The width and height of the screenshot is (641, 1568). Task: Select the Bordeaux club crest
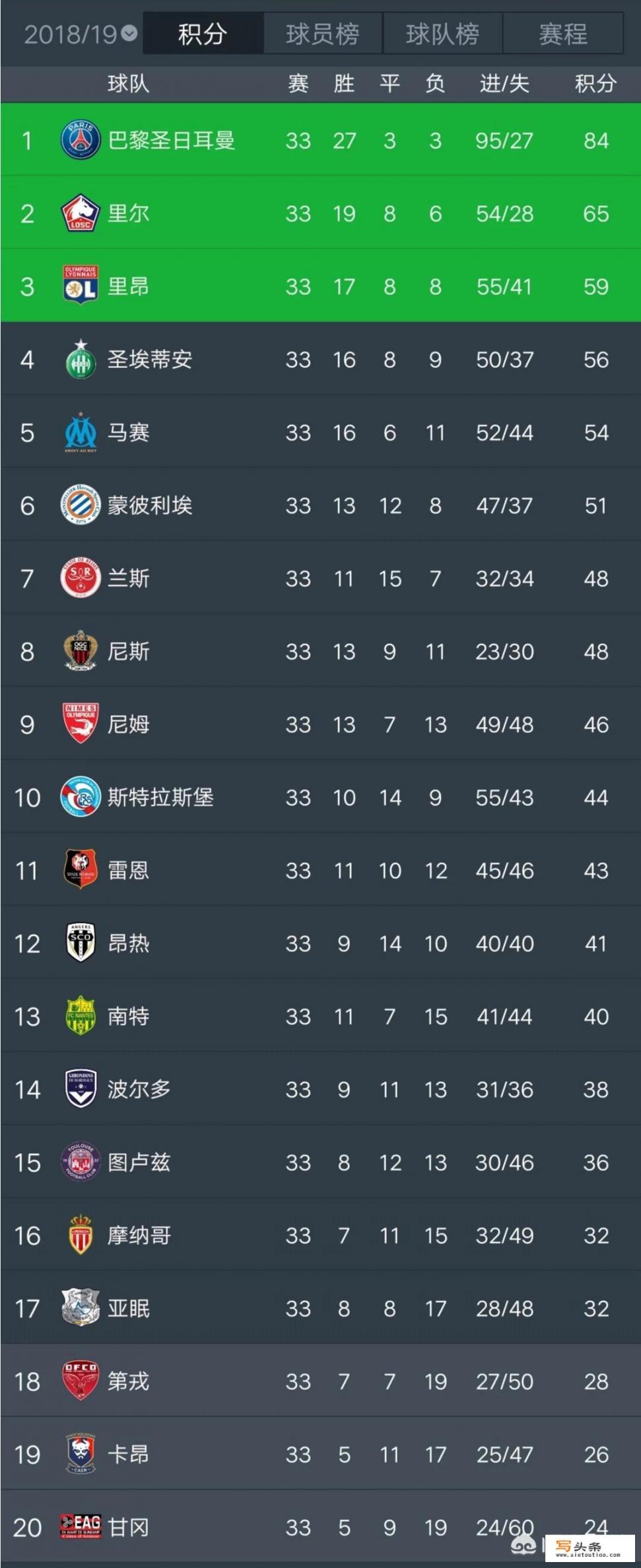coord(79,1090)
